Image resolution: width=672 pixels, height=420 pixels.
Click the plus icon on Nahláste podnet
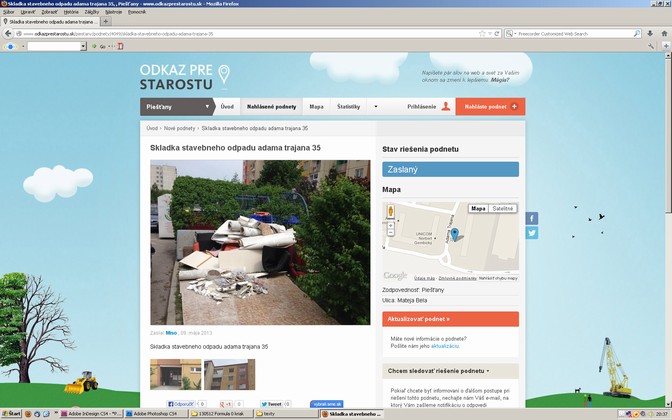(x=514, y=106)
